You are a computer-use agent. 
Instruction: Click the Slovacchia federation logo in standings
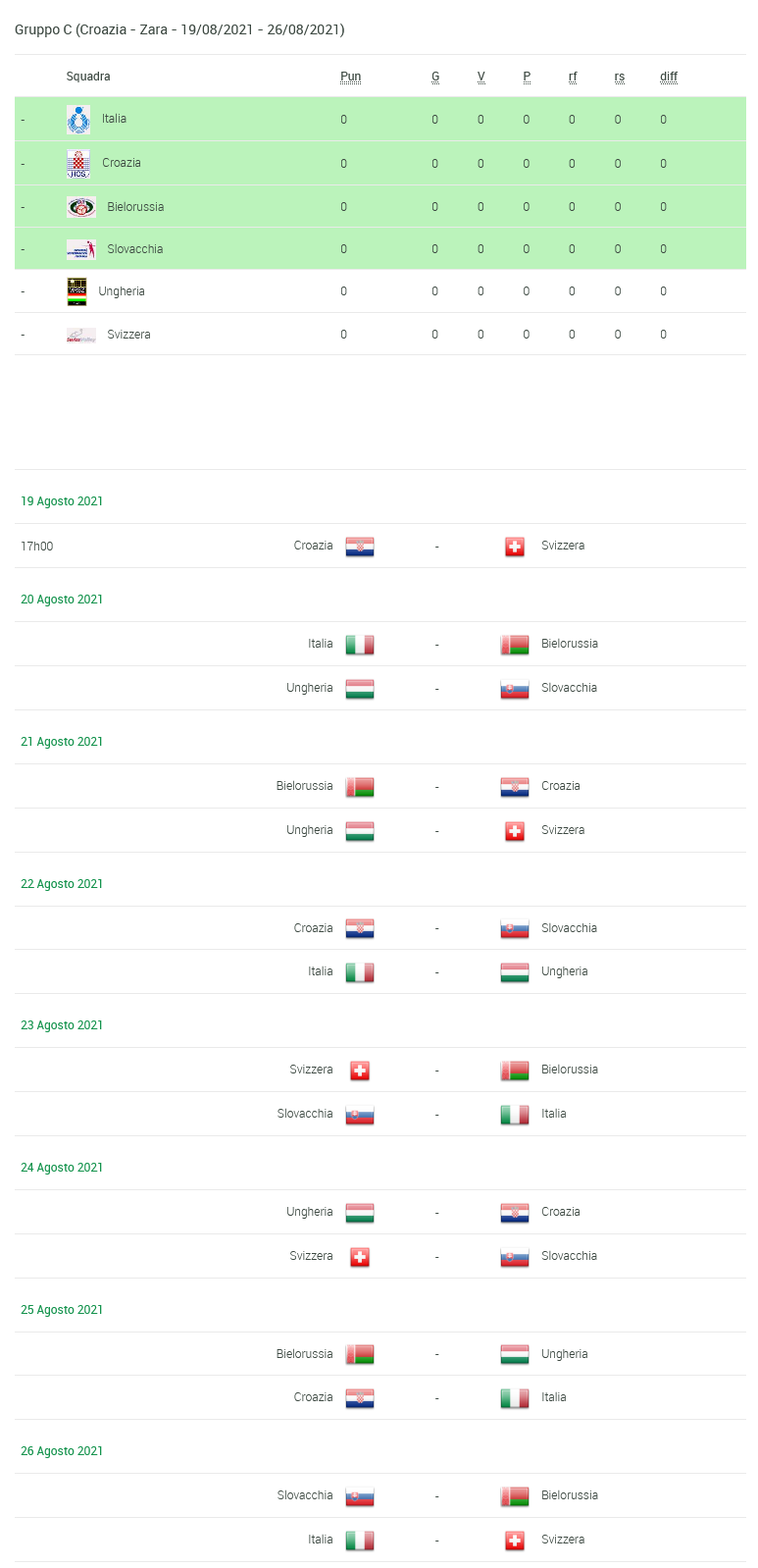(x=81, y=249)
